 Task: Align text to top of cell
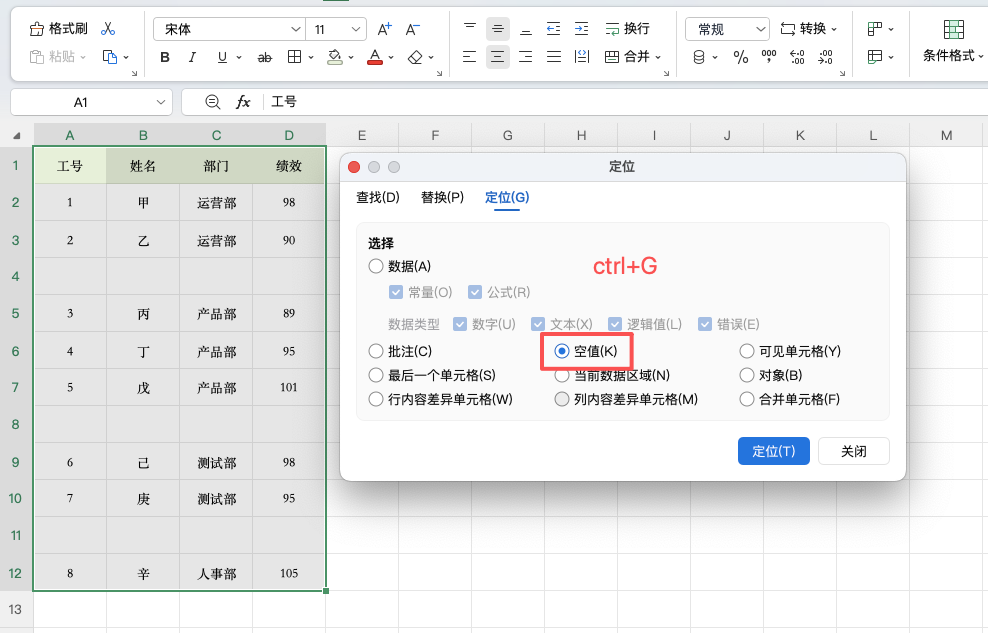coord(470,28)
